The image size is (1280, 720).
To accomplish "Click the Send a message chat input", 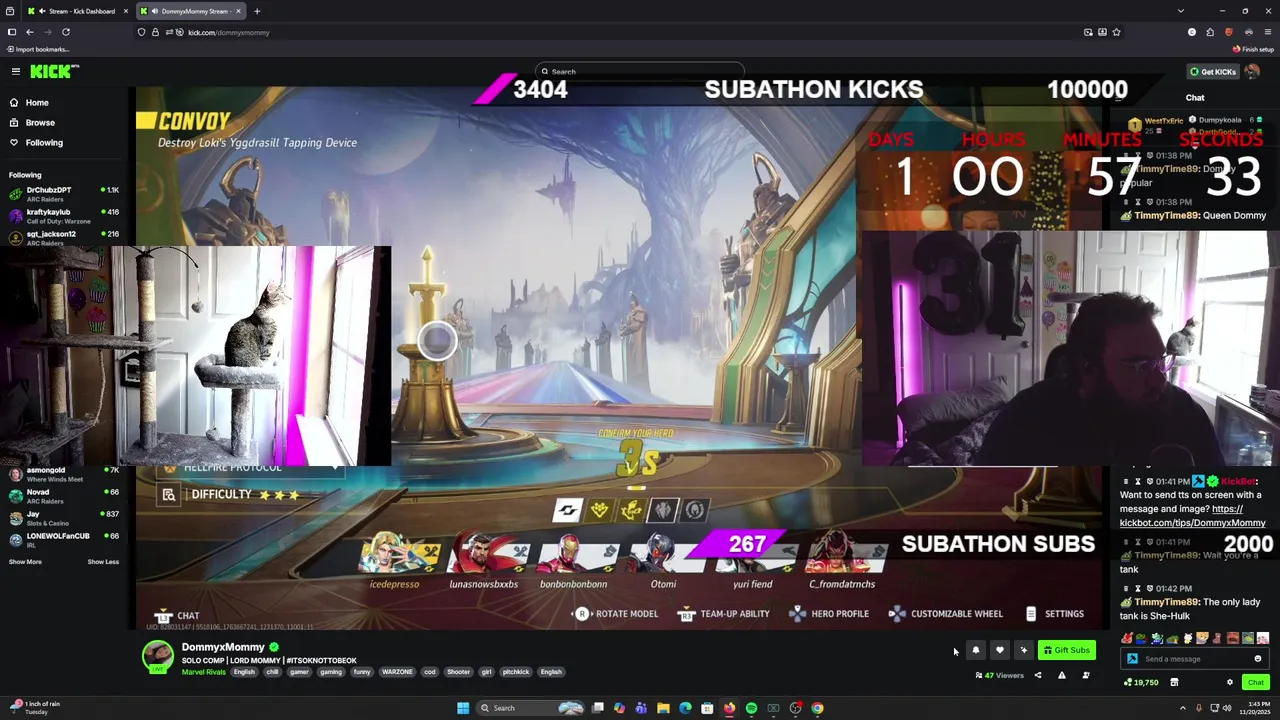I will pos(1195,659).
